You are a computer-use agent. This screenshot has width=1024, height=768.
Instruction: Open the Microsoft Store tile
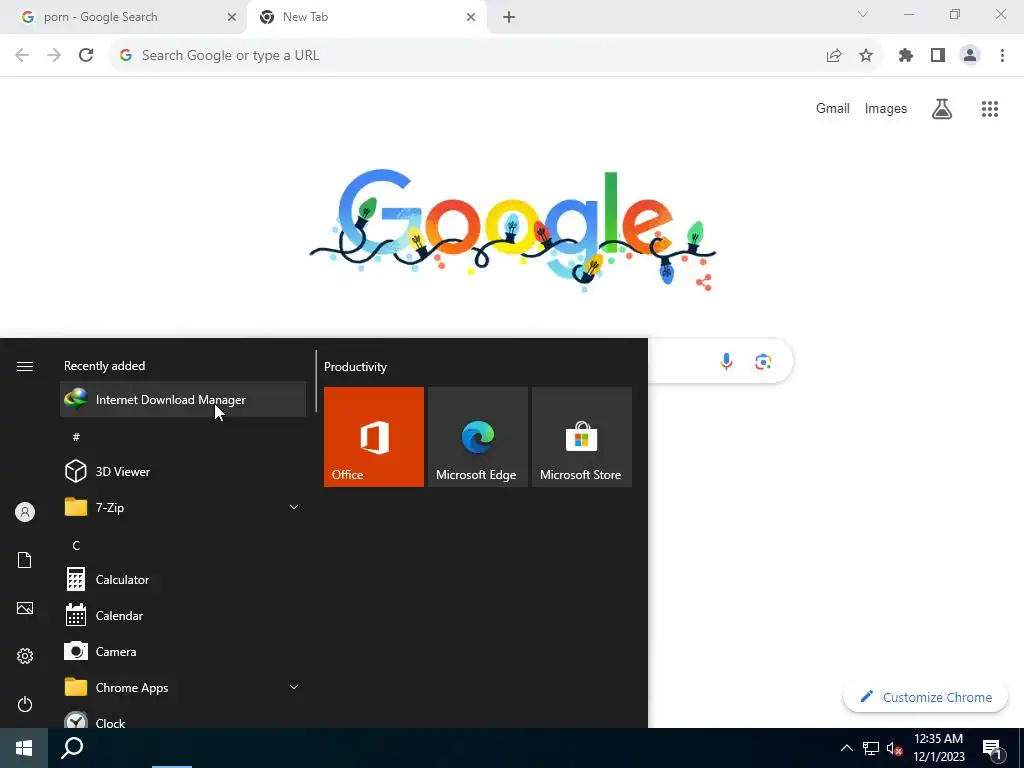[x=582, y=437]
